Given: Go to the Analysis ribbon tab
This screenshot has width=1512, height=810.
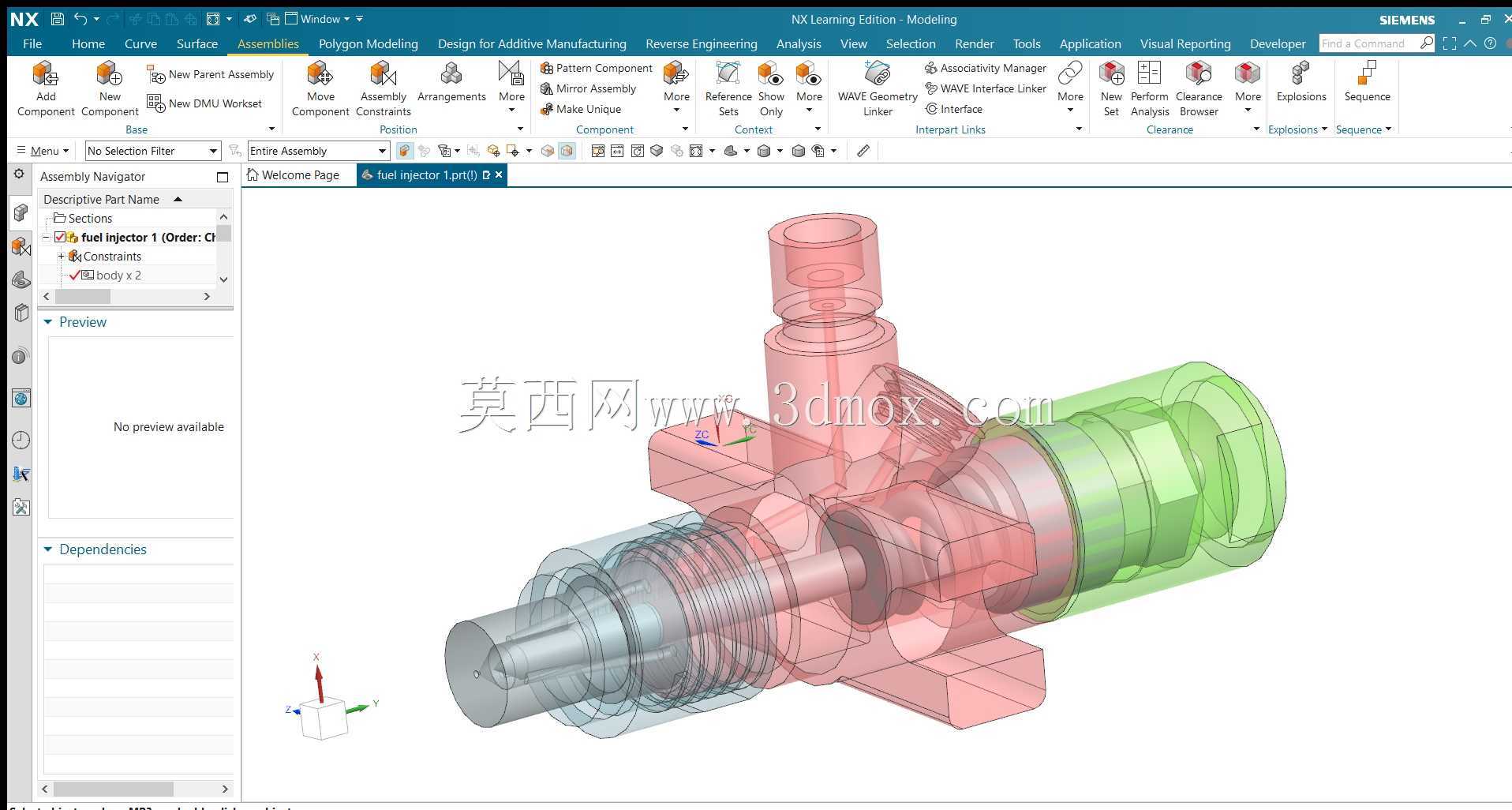Looking at the screenshot, I should (x=799, y=43).
